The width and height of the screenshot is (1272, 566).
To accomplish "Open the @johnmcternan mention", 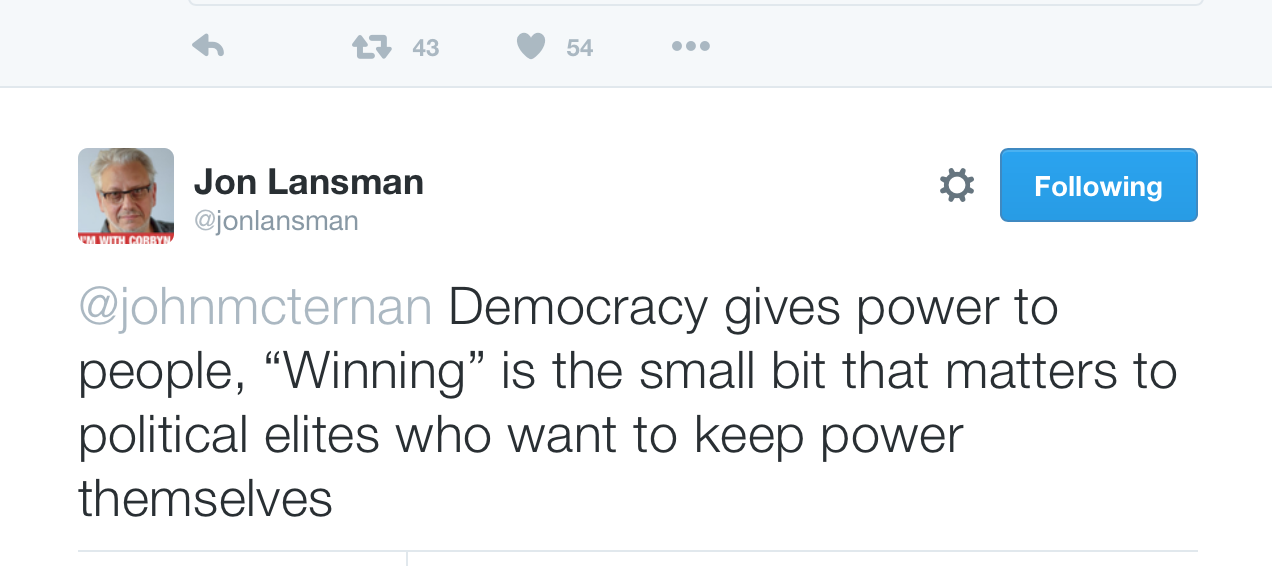I will click(x=255, y=308).
